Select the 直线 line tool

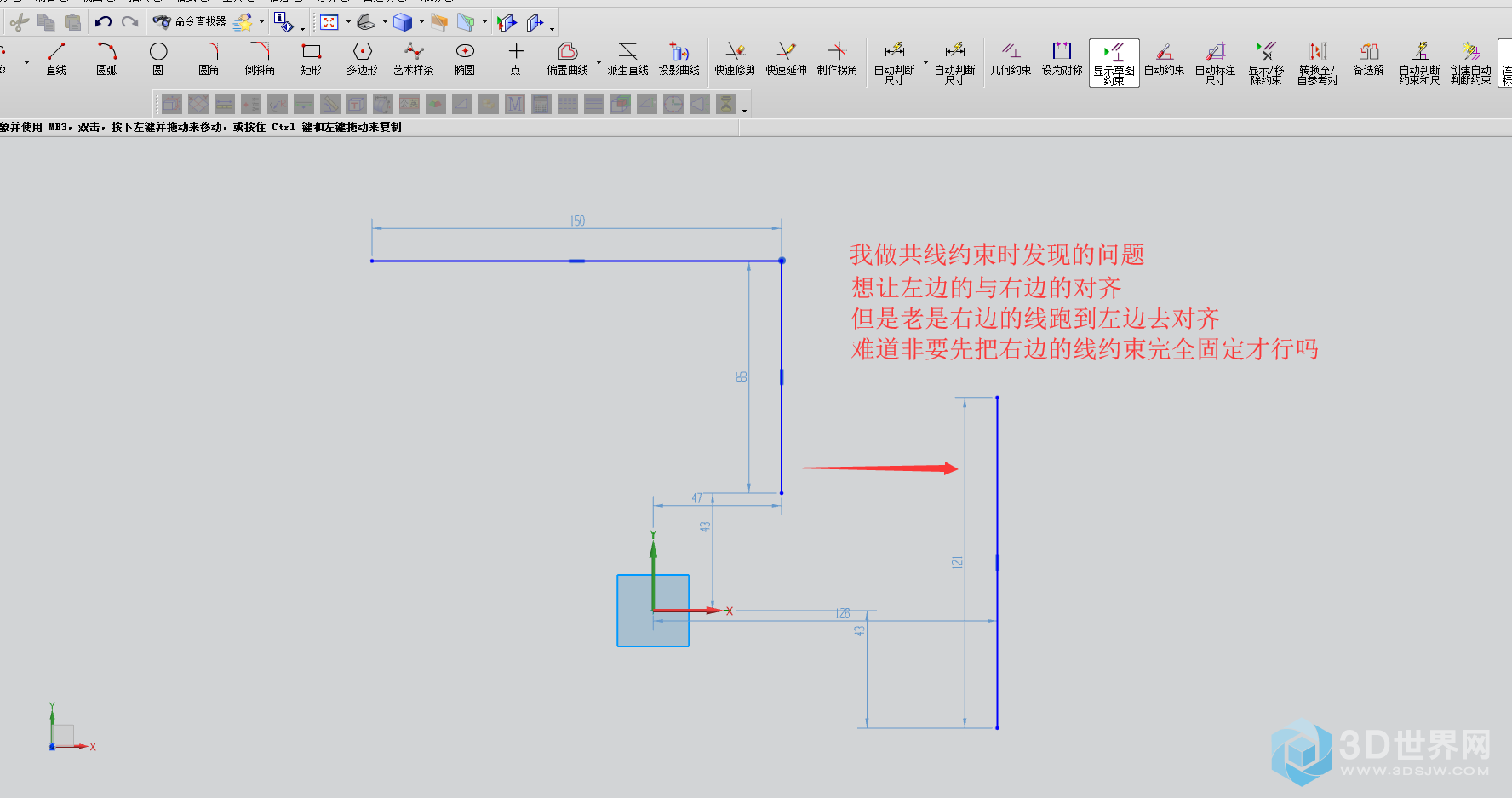click(x=56, y=60)
